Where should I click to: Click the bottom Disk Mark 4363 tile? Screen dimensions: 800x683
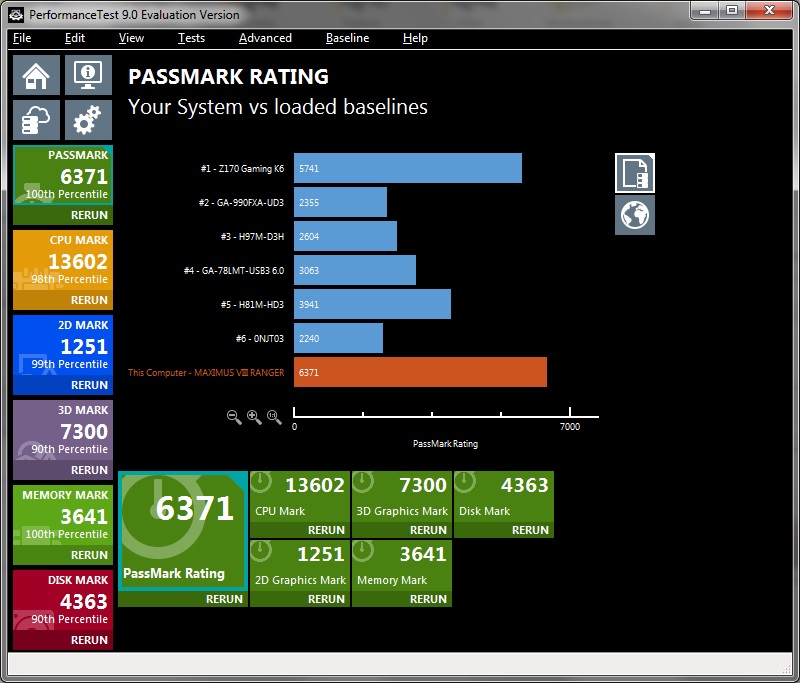click(504, 496)
